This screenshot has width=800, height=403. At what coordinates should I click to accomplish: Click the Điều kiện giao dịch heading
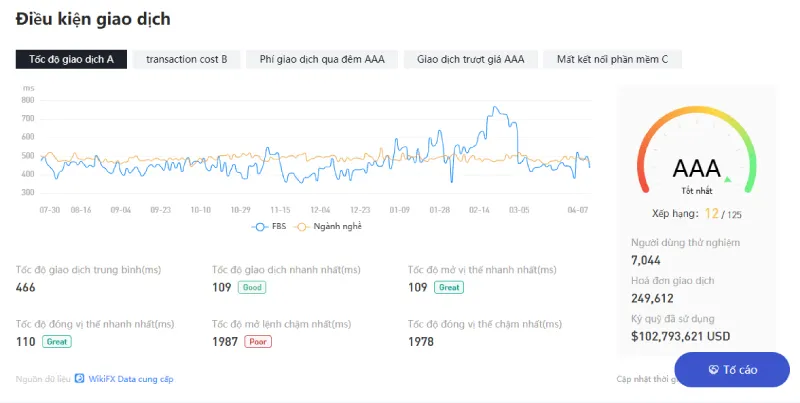[93, 19]
